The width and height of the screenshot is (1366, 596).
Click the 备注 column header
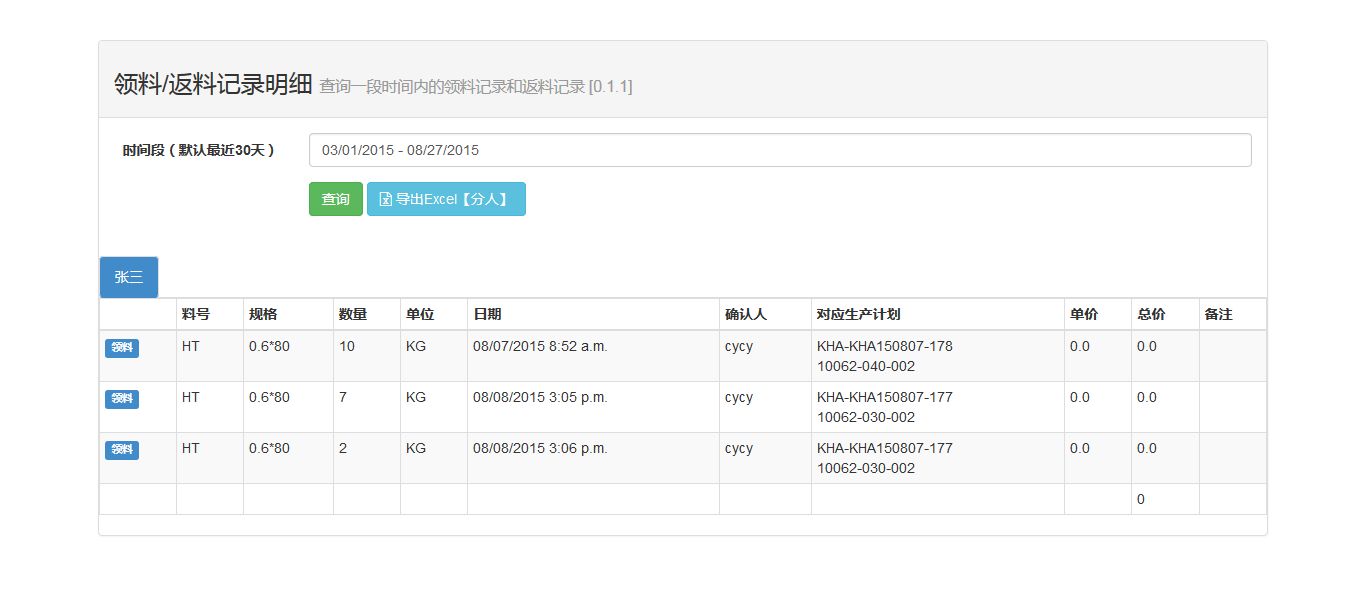click(1218, 314)
